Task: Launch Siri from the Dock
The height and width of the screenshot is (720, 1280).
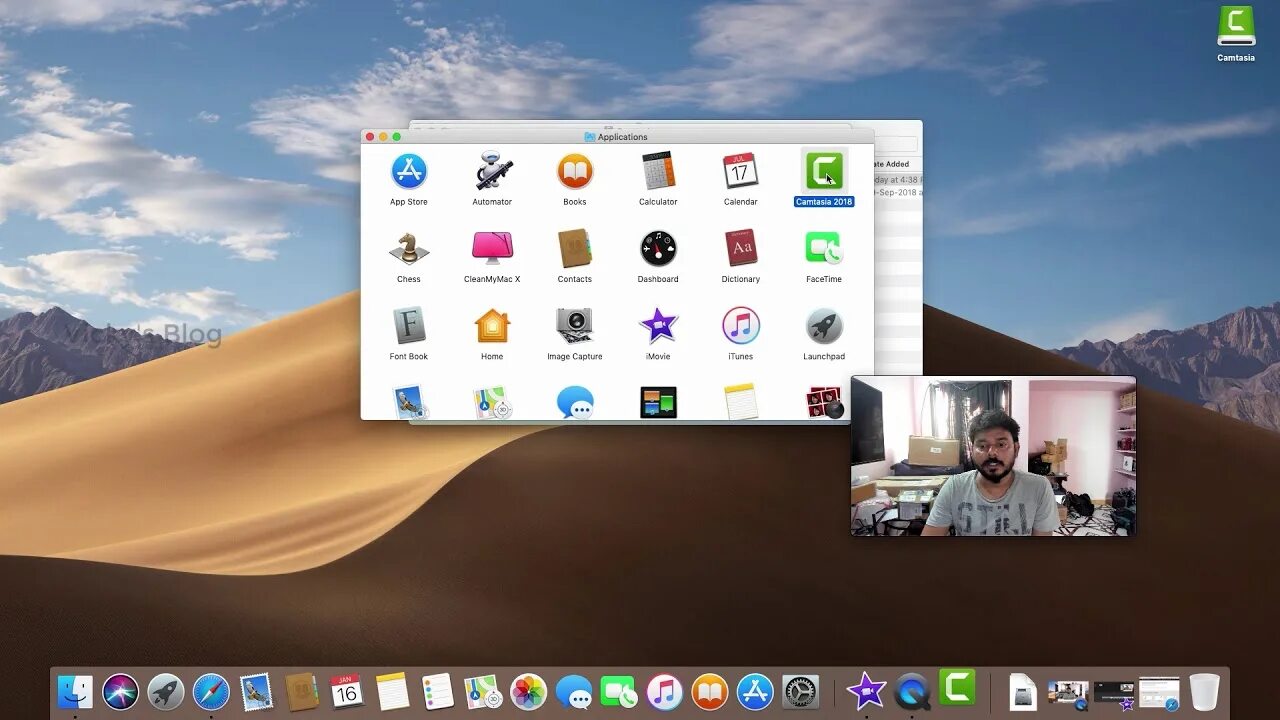Action: click(x=120, y=692)
